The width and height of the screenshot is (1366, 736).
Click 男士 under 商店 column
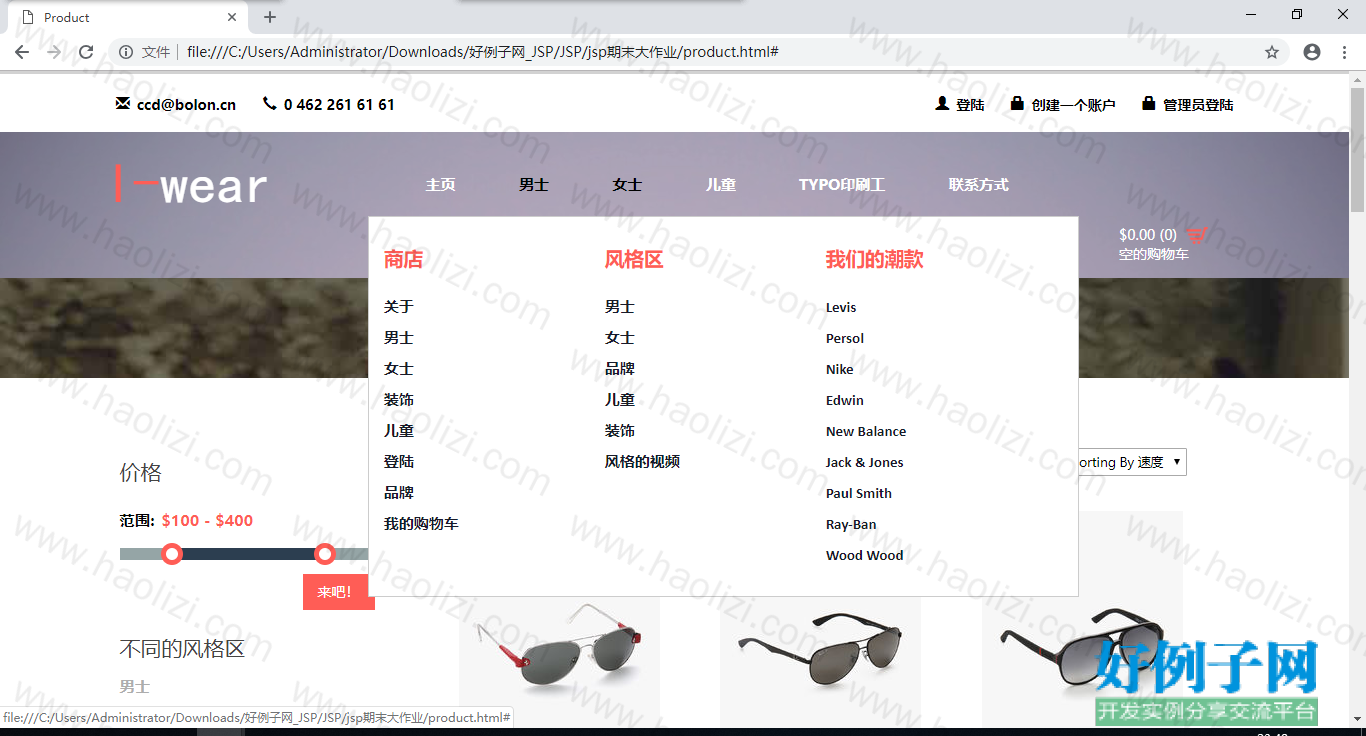point(399,338)
